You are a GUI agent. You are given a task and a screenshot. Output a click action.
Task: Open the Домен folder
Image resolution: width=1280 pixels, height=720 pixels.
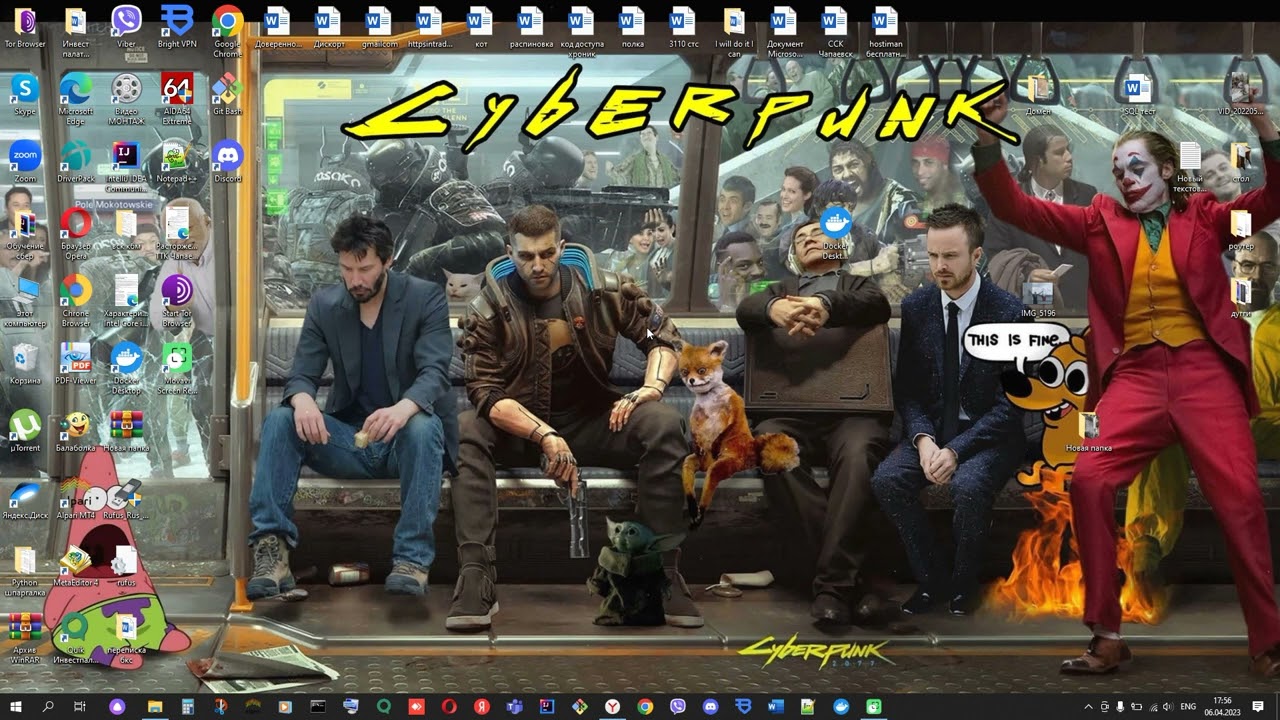coord(1038,95)
